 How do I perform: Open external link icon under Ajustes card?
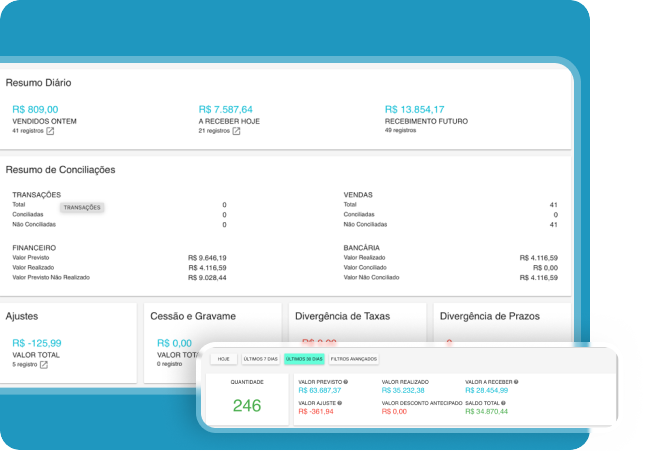[44, 364]
